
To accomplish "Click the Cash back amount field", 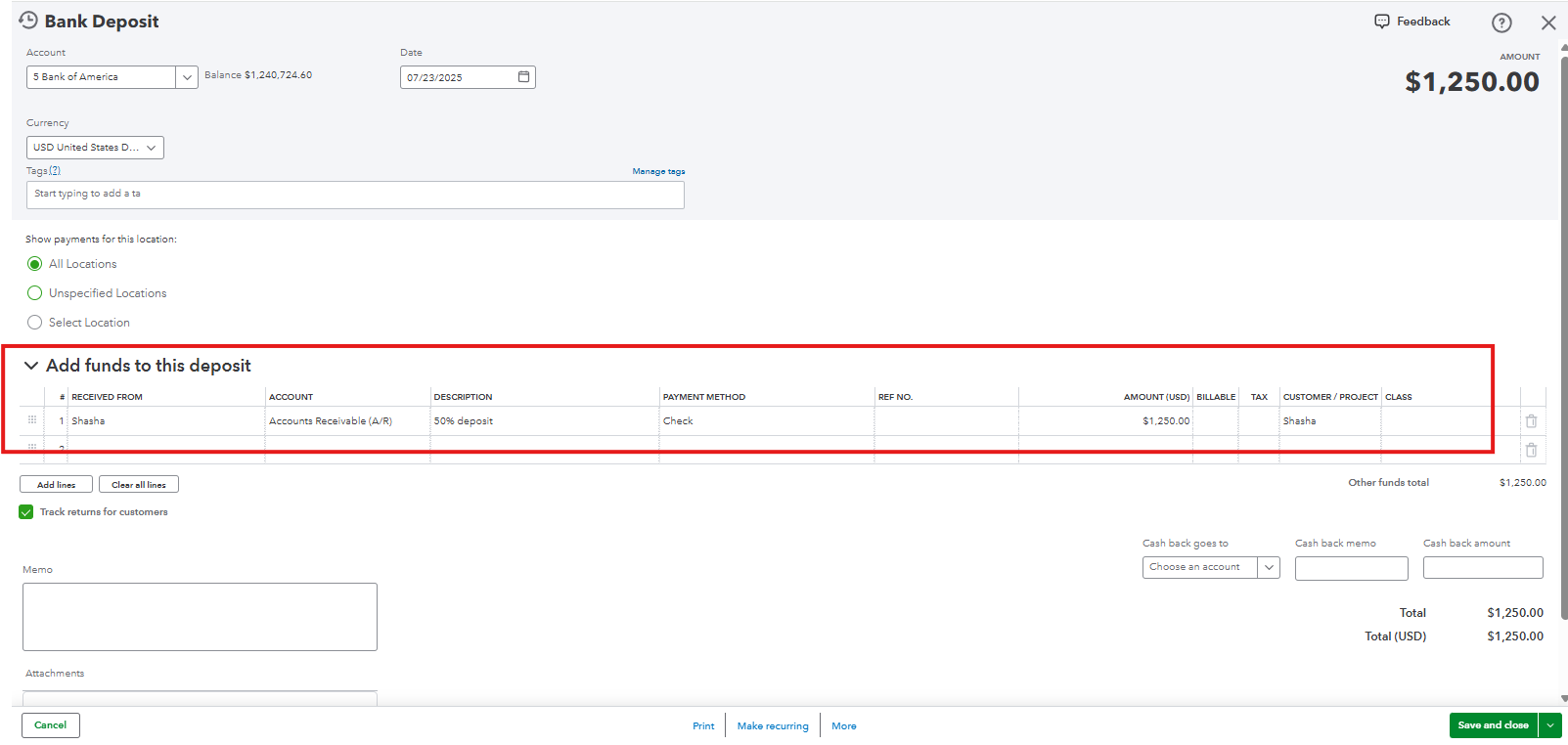I will (x=1483, y=567).
